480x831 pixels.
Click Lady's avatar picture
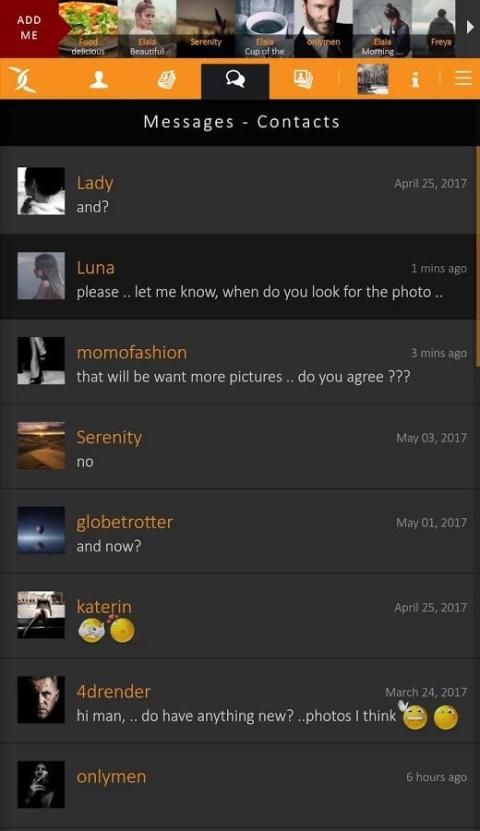[x=41, y=191]
